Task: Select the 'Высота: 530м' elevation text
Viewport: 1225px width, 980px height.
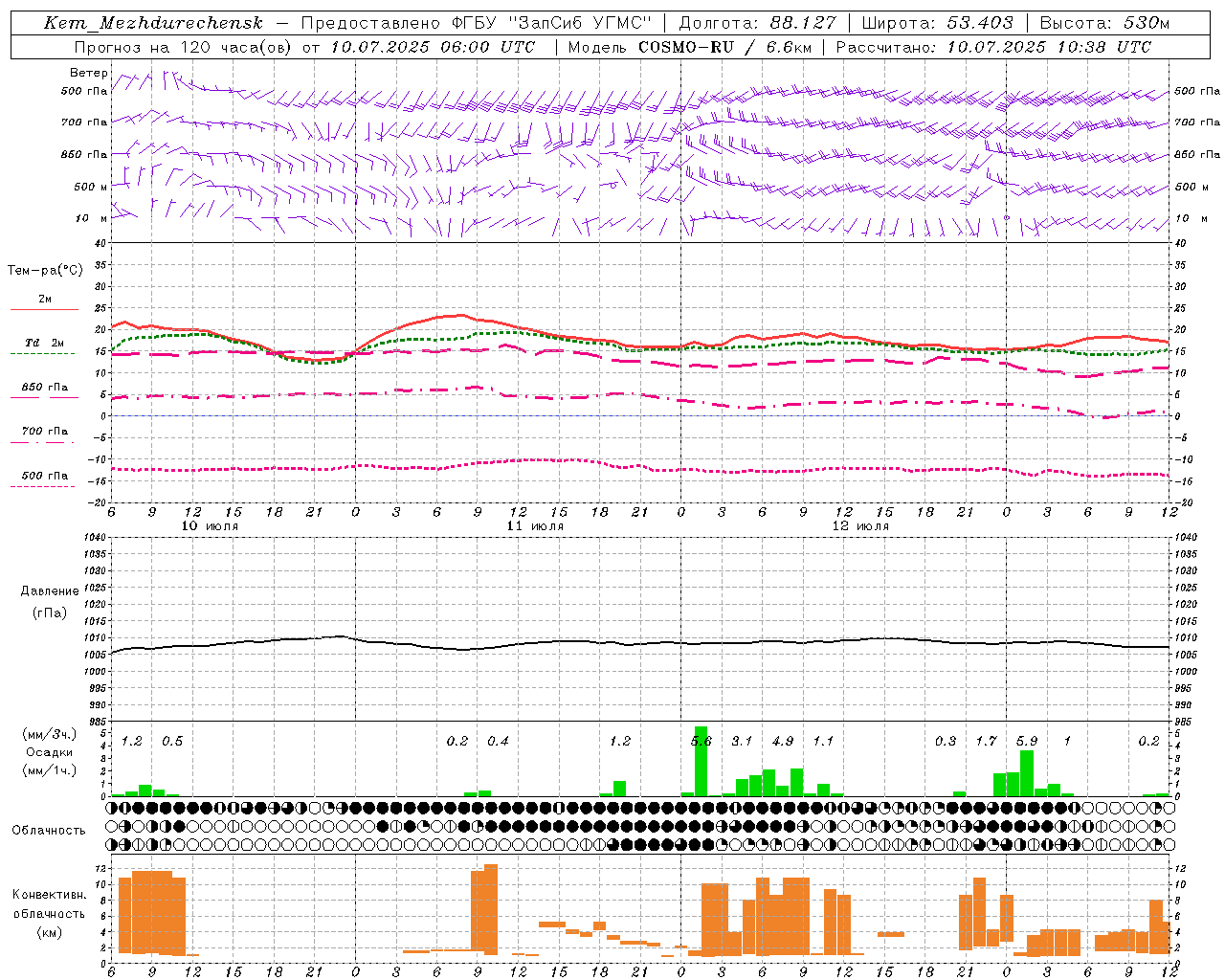Action: click(1104, 23)
